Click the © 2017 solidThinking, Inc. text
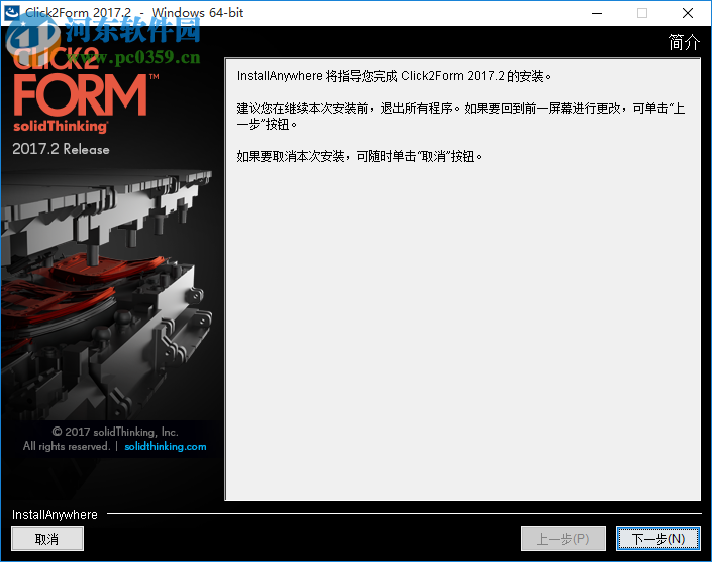The image size is (712, 562). pyautogui.click(x=115, y=432)
